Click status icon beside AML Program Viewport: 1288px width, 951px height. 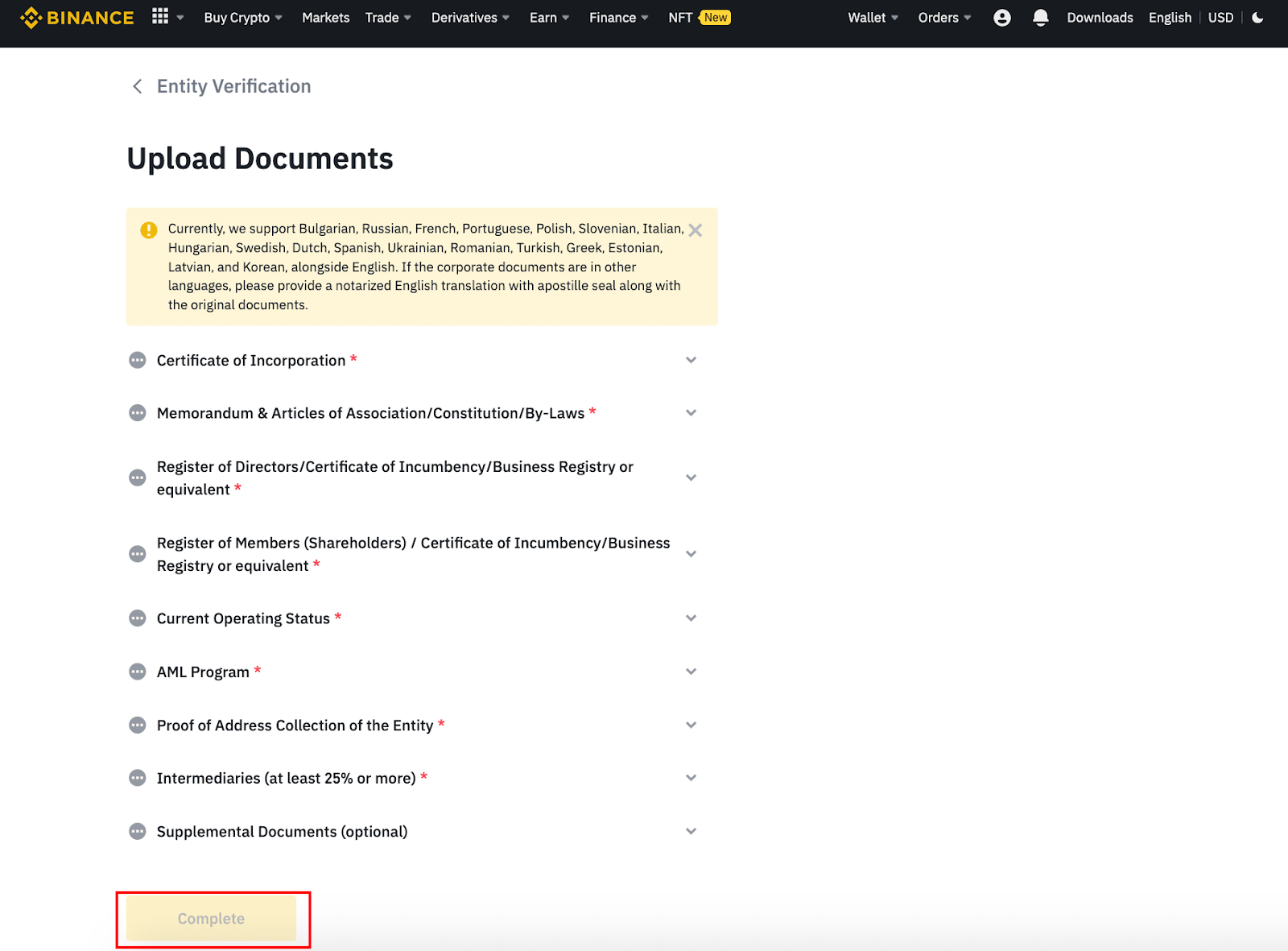(x=138, y=672)
